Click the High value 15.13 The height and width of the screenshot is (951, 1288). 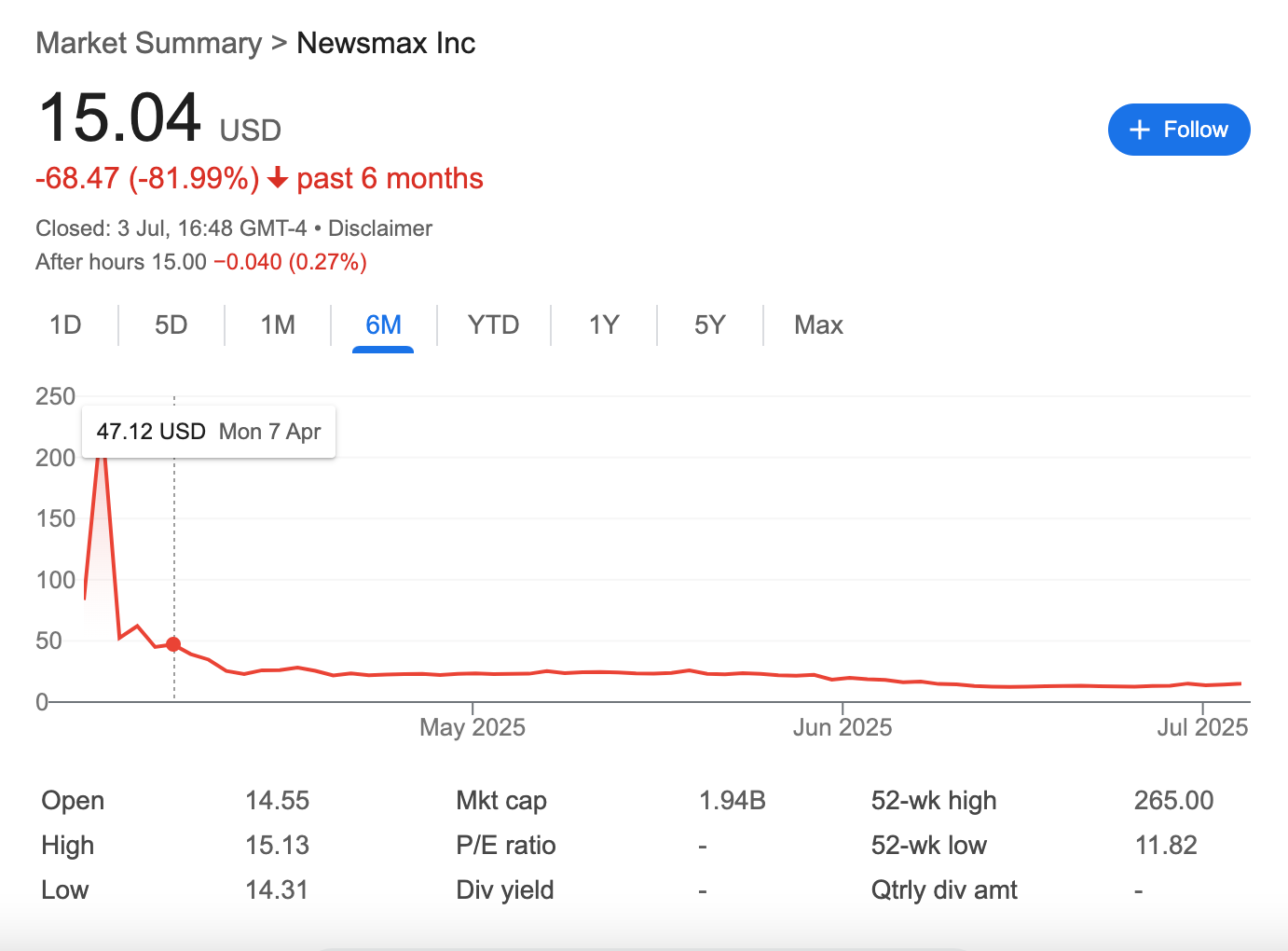(277, 845)
